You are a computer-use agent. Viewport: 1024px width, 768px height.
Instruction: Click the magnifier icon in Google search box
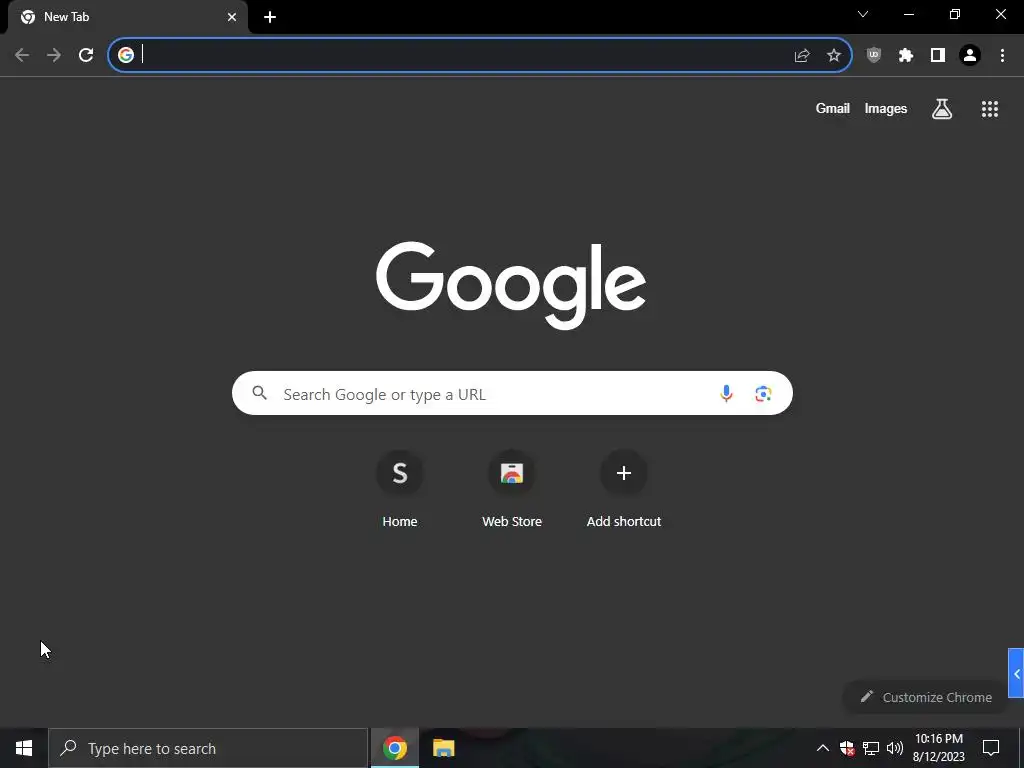[260, 392]
